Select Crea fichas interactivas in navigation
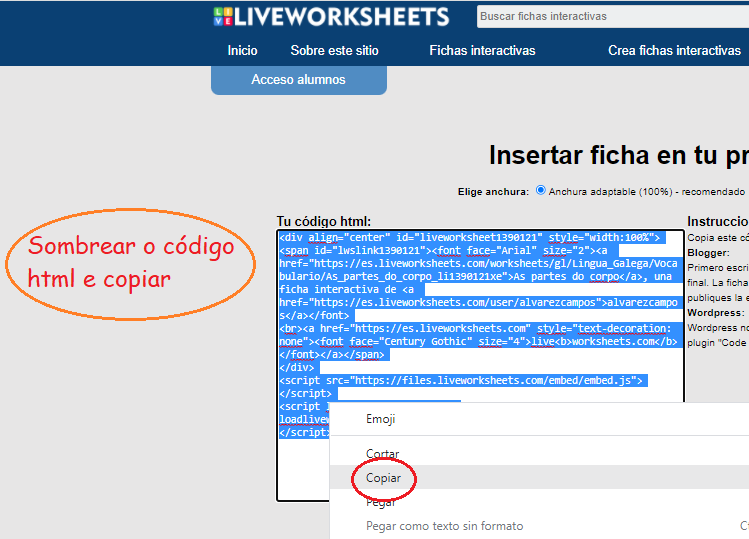The height and width of the screenshot is (539, 749). [674, 50]
